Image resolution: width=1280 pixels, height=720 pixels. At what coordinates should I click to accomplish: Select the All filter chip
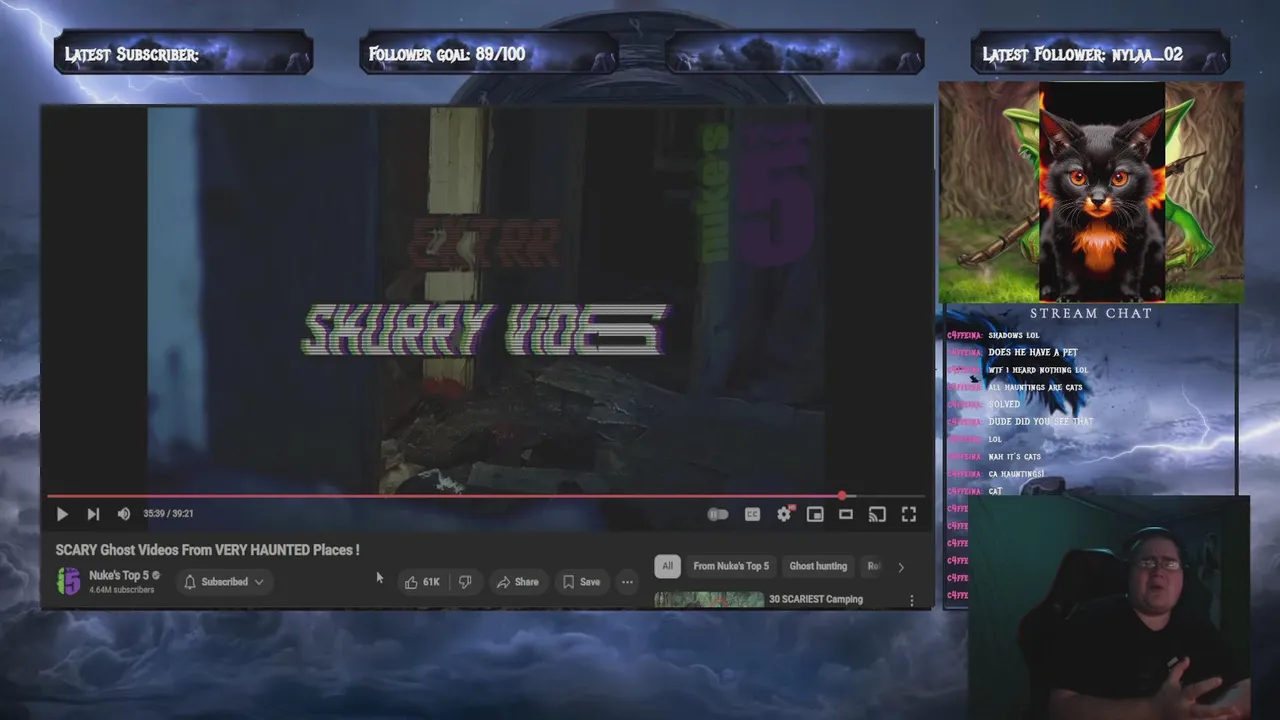click(x=667, y=566)
